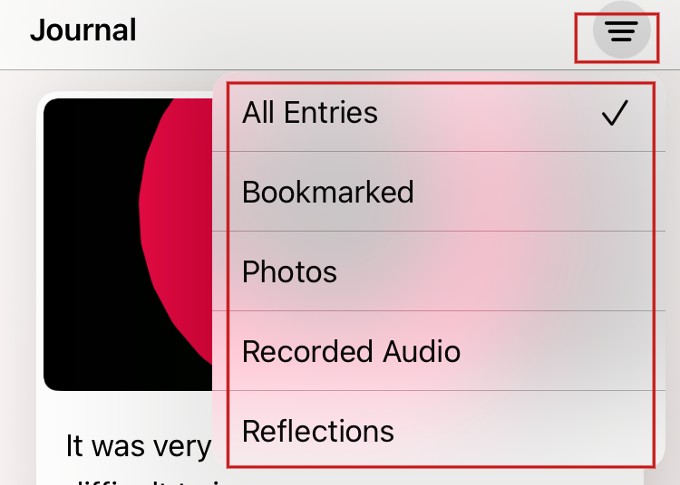Screen dimensions: 680x485
Task: Show only Recorded Audio entries
Action: point(439,351)
